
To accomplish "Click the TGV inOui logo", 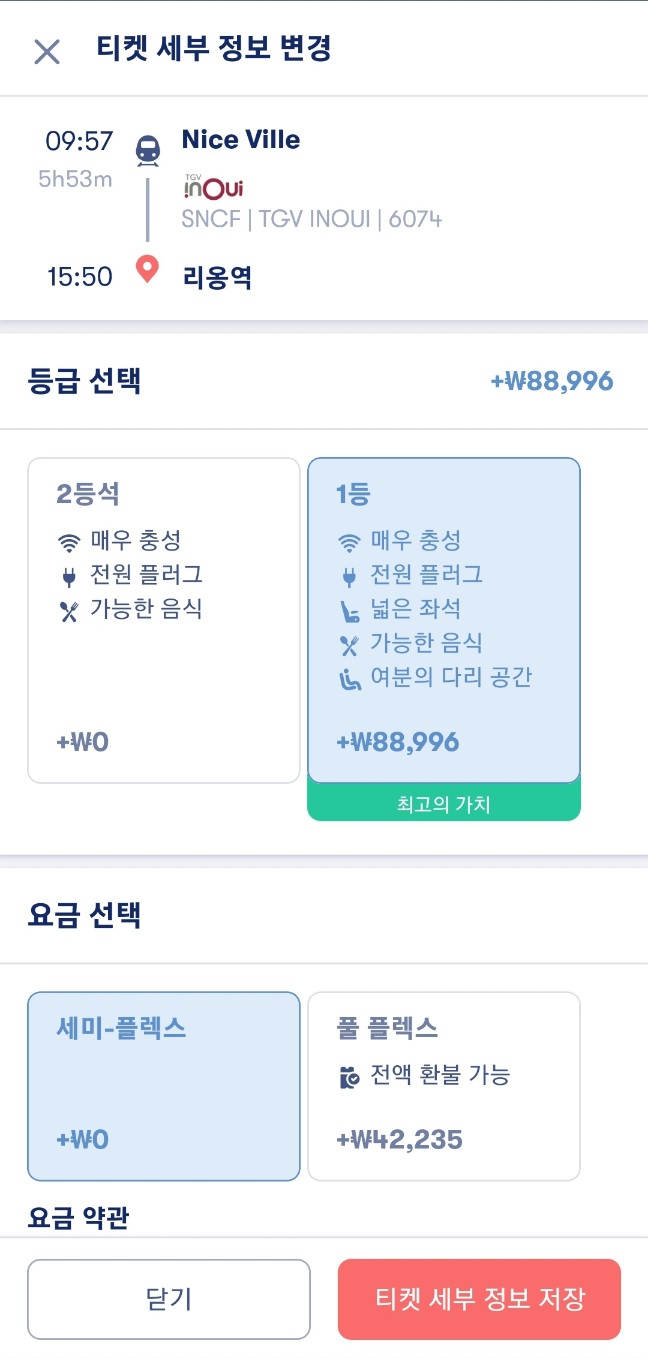I will point(211,188).
